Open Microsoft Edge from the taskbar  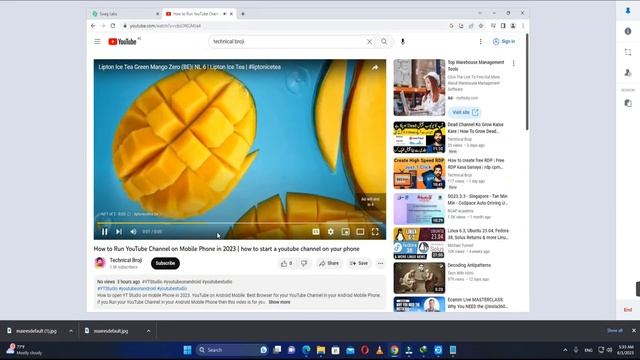tap(306, 350)
